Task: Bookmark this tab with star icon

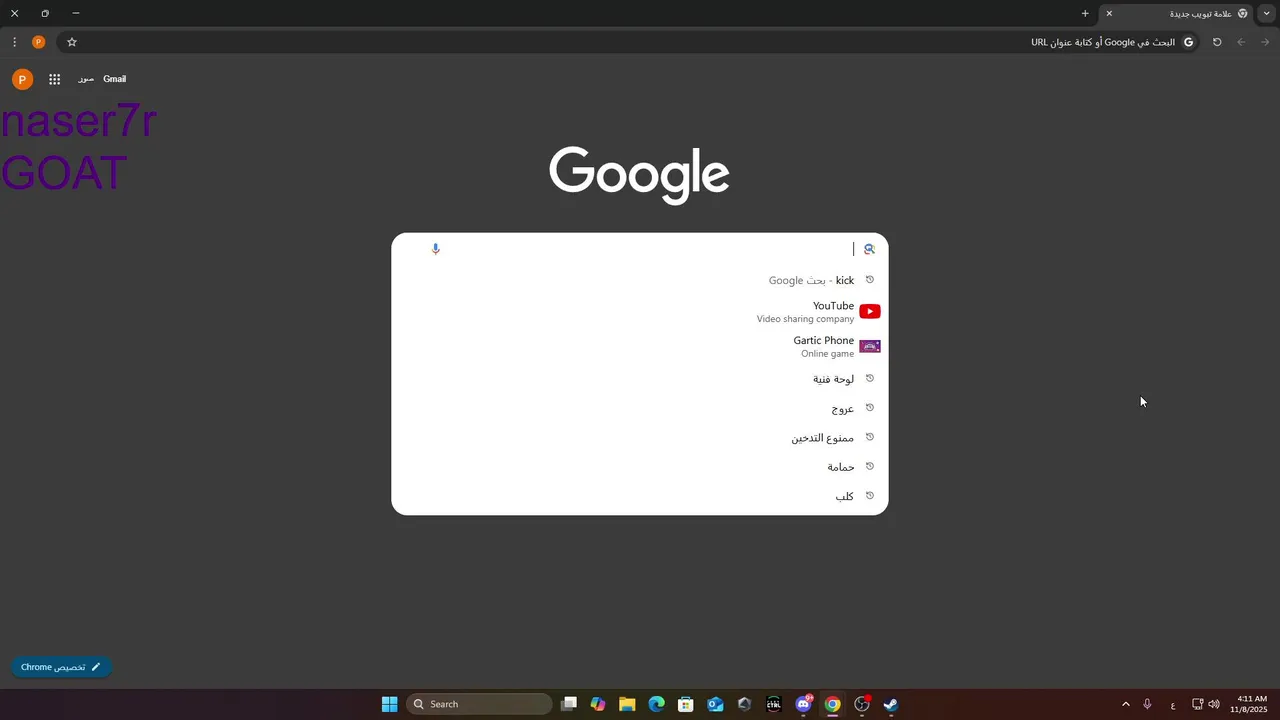Action: pos(72,42)
